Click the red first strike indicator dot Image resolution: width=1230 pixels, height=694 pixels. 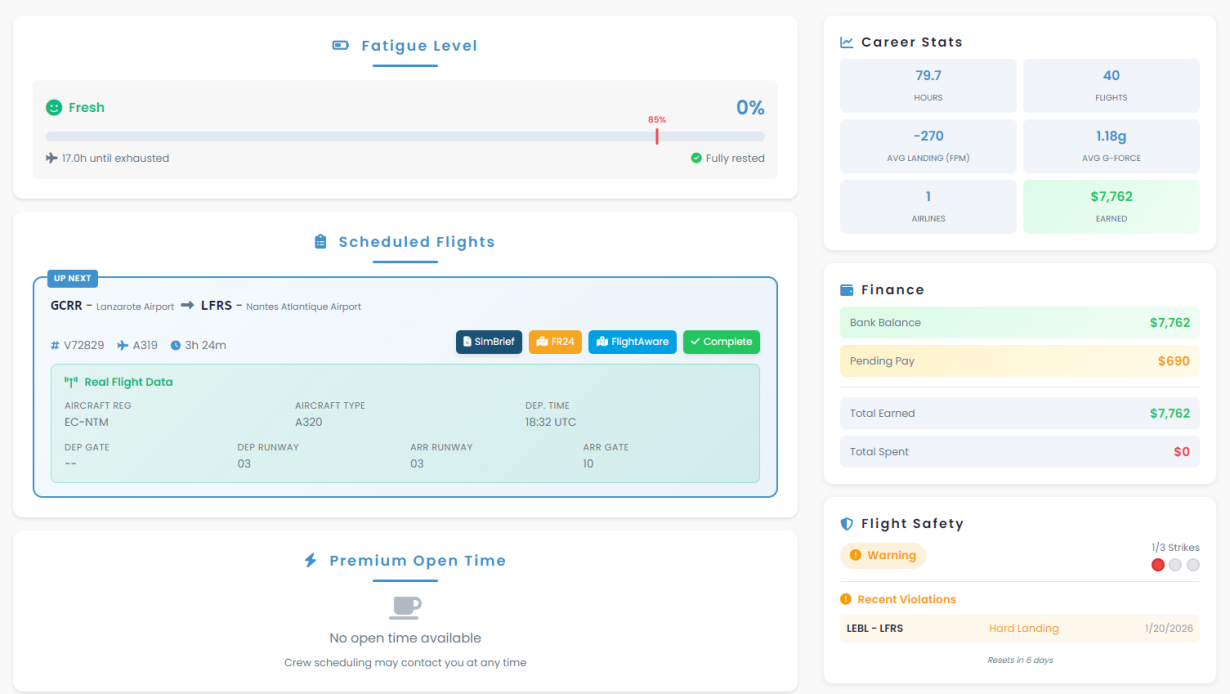[x=1158, y=565]
